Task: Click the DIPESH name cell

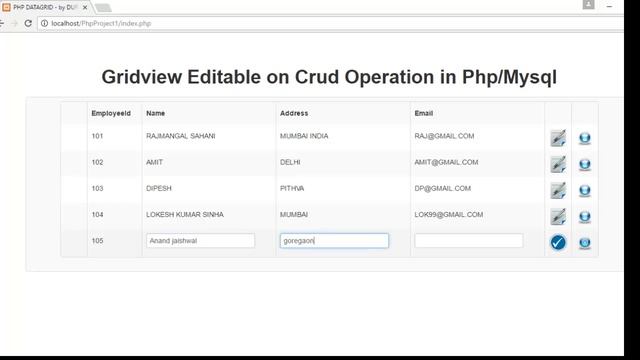Action: (x=159, y=188)
